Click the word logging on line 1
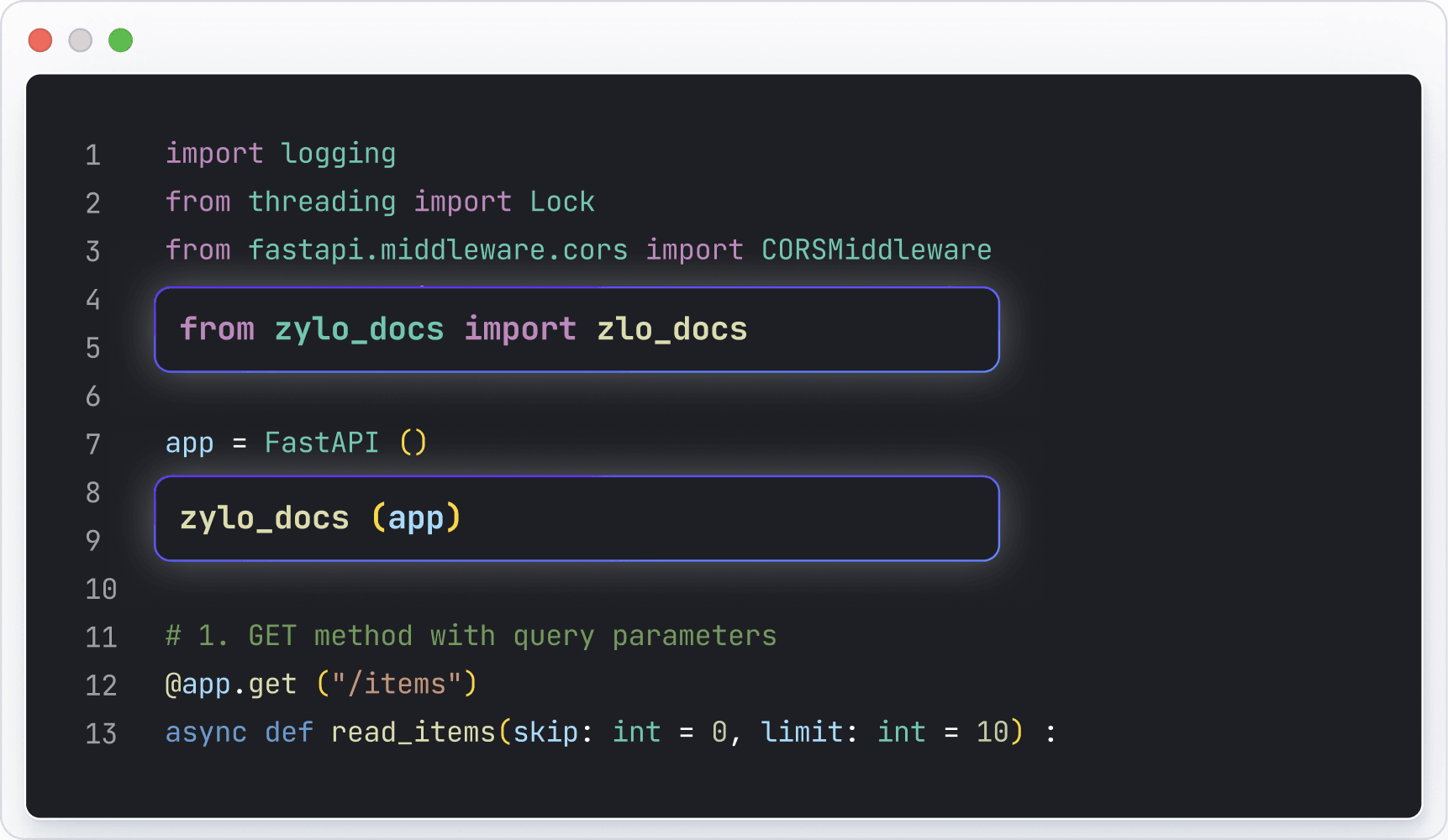Image resolution: width=1448 pixels, height=840 pixels. click(x=338, y=154)
